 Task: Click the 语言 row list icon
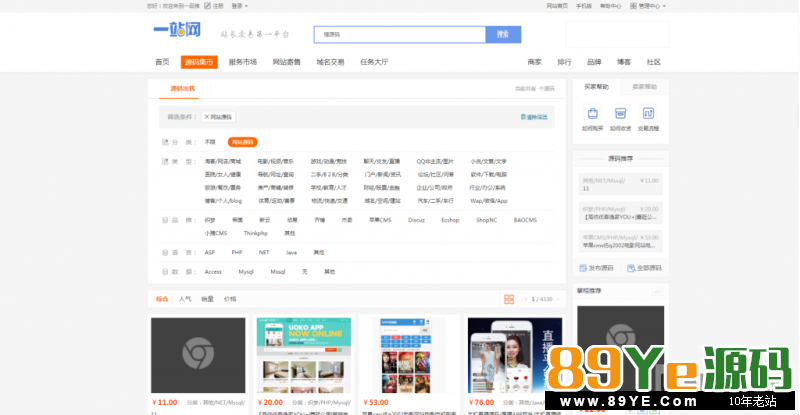click(165, 252)
